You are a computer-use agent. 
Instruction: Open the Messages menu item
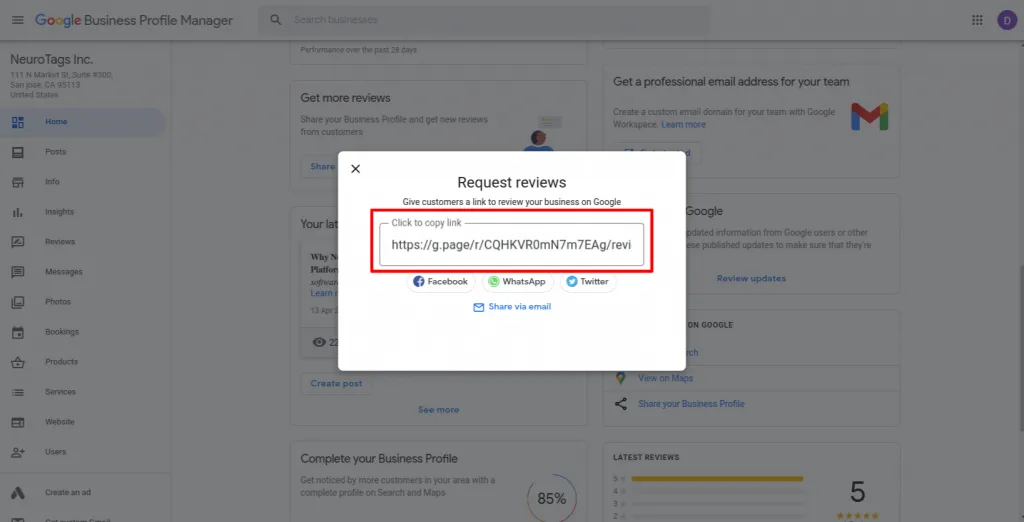point(83,272)
